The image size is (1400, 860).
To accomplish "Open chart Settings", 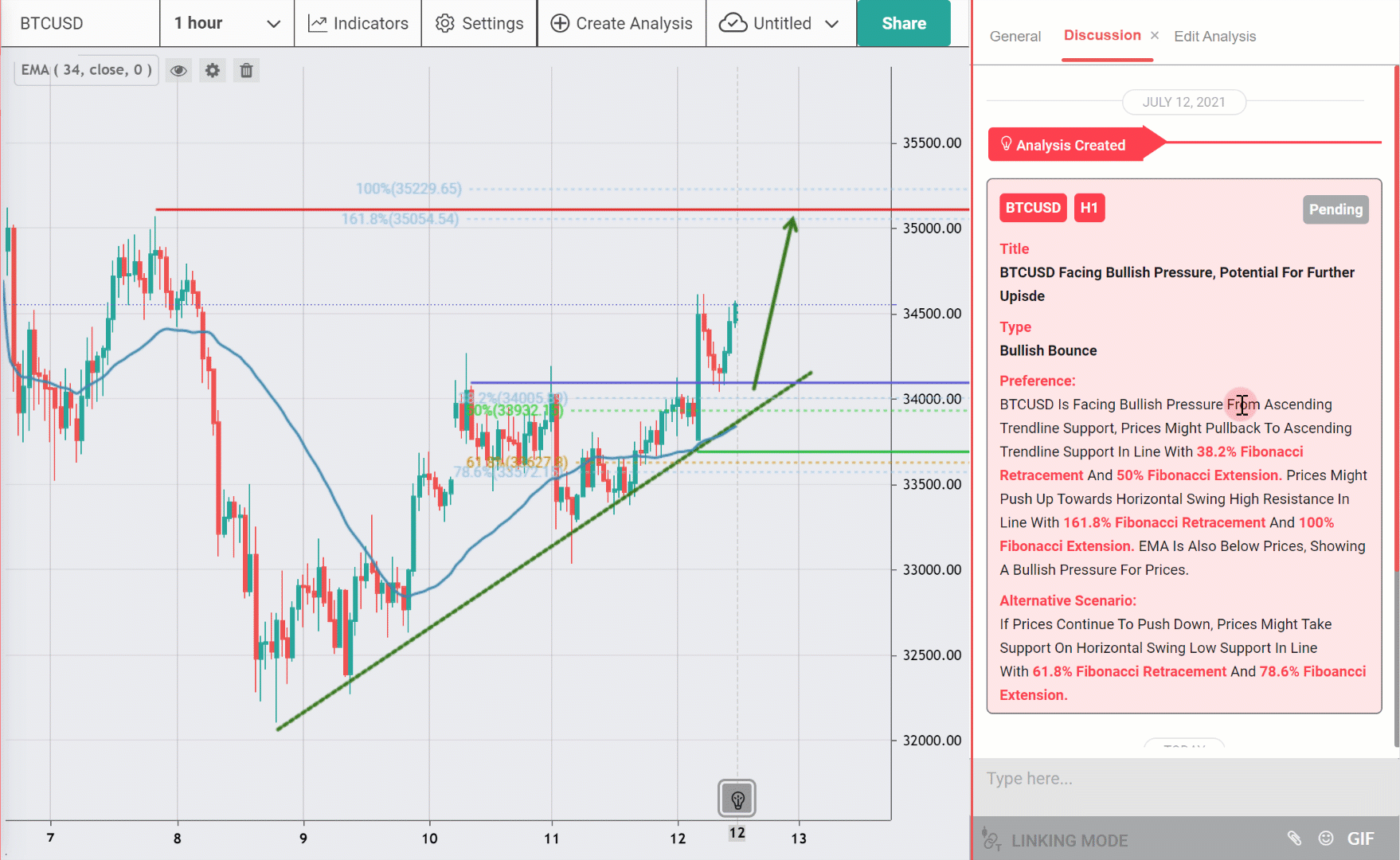I will click(x=479, y=23).
